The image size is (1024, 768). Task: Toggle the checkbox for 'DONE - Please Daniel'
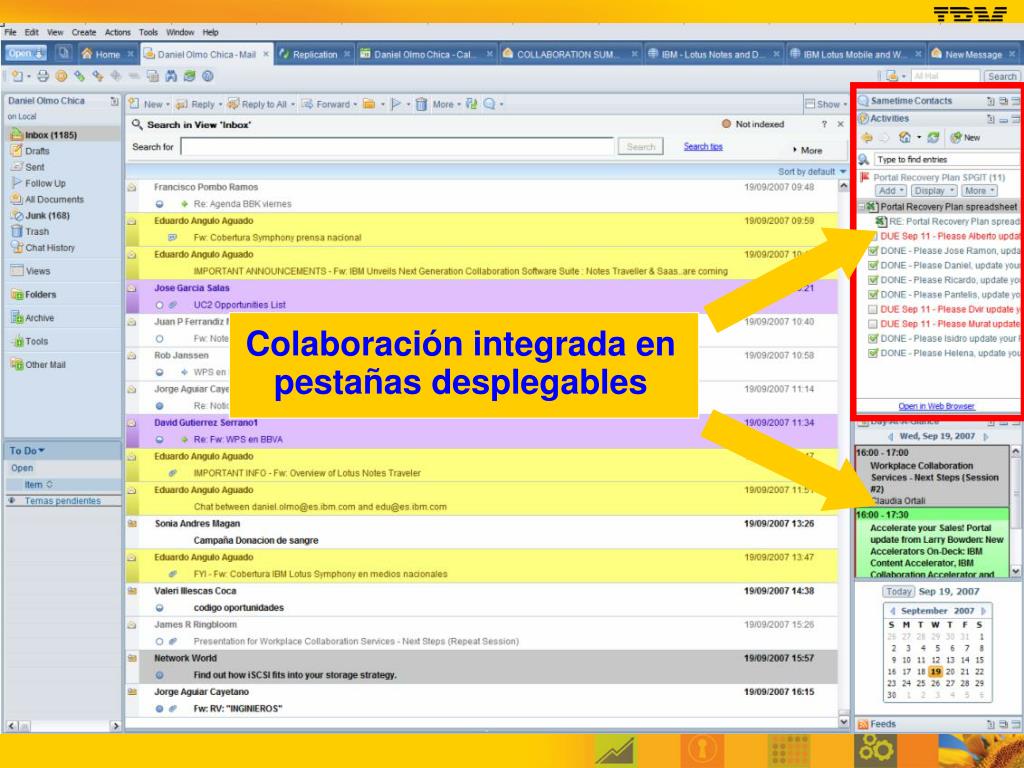coord(872,265)
